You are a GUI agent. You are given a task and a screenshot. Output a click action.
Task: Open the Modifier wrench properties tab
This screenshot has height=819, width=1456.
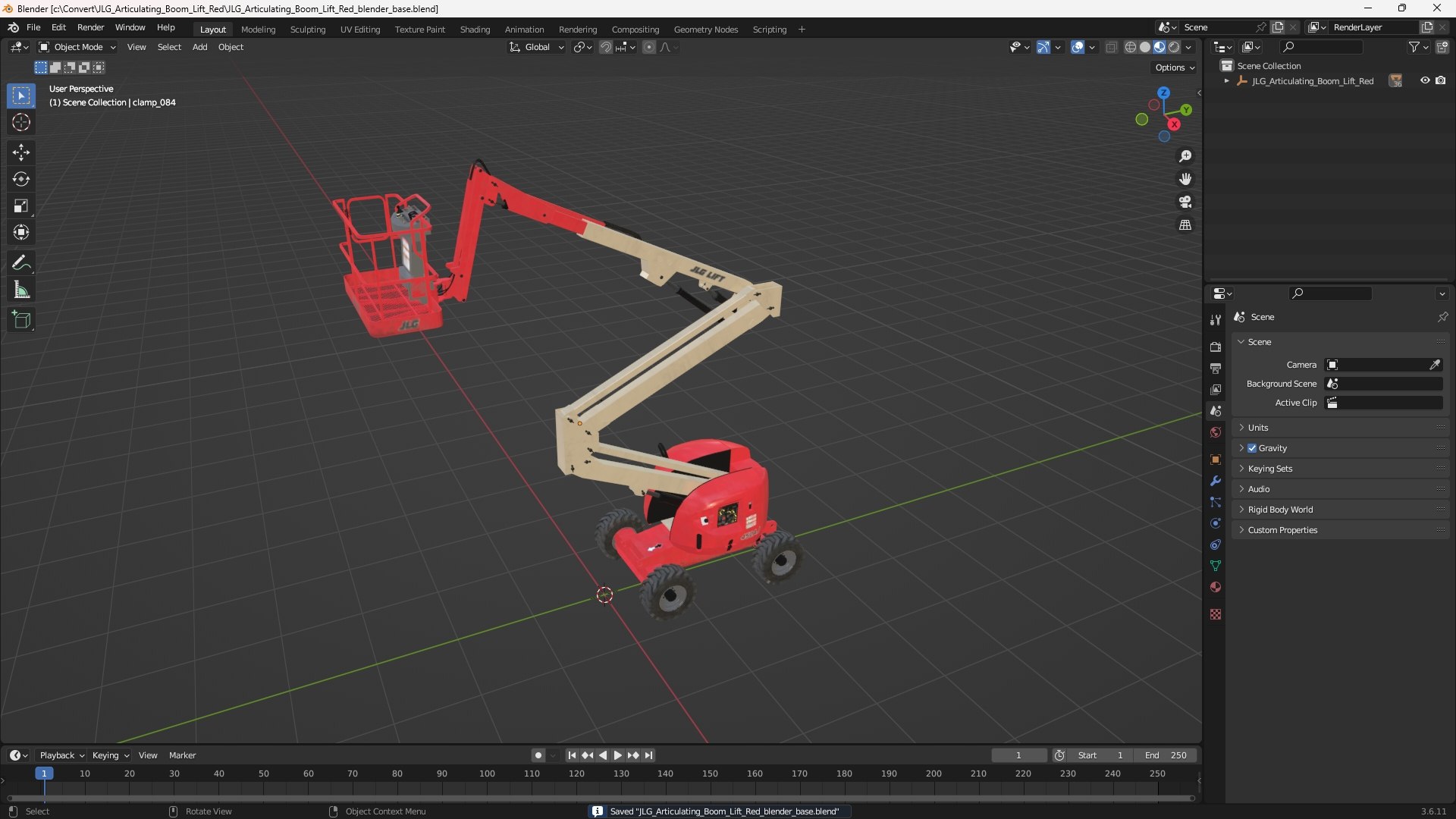1216,481
